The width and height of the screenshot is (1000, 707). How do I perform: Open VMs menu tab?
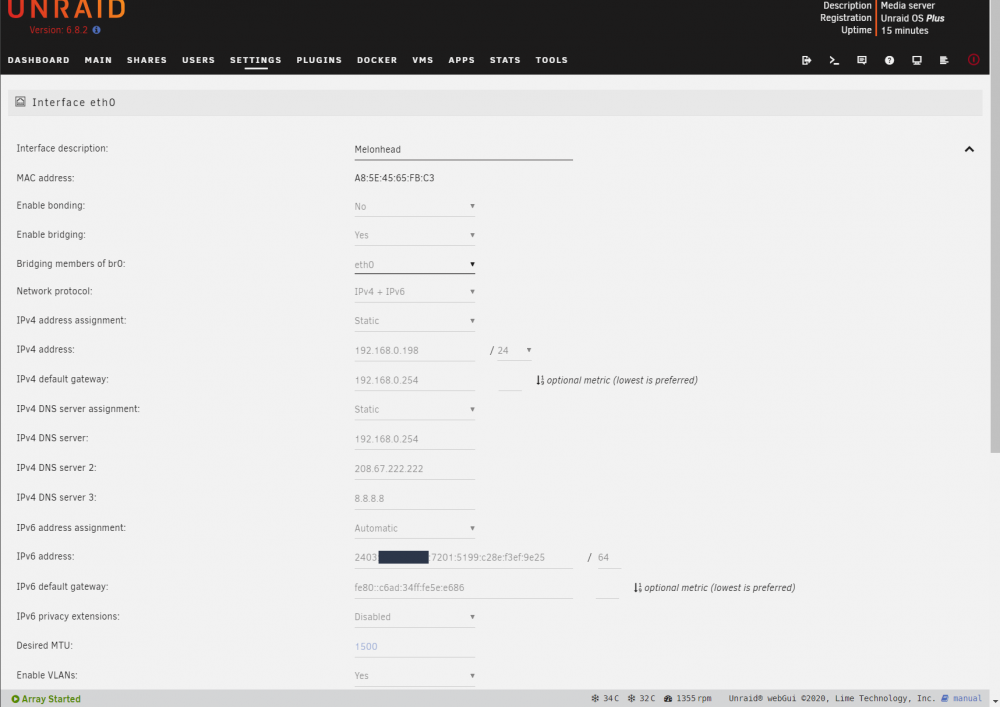point(423,60)
